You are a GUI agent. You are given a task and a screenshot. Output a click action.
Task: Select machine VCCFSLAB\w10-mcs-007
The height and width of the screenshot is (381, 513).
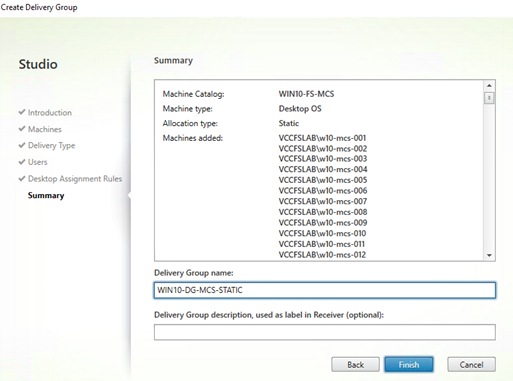pos(323,201)
